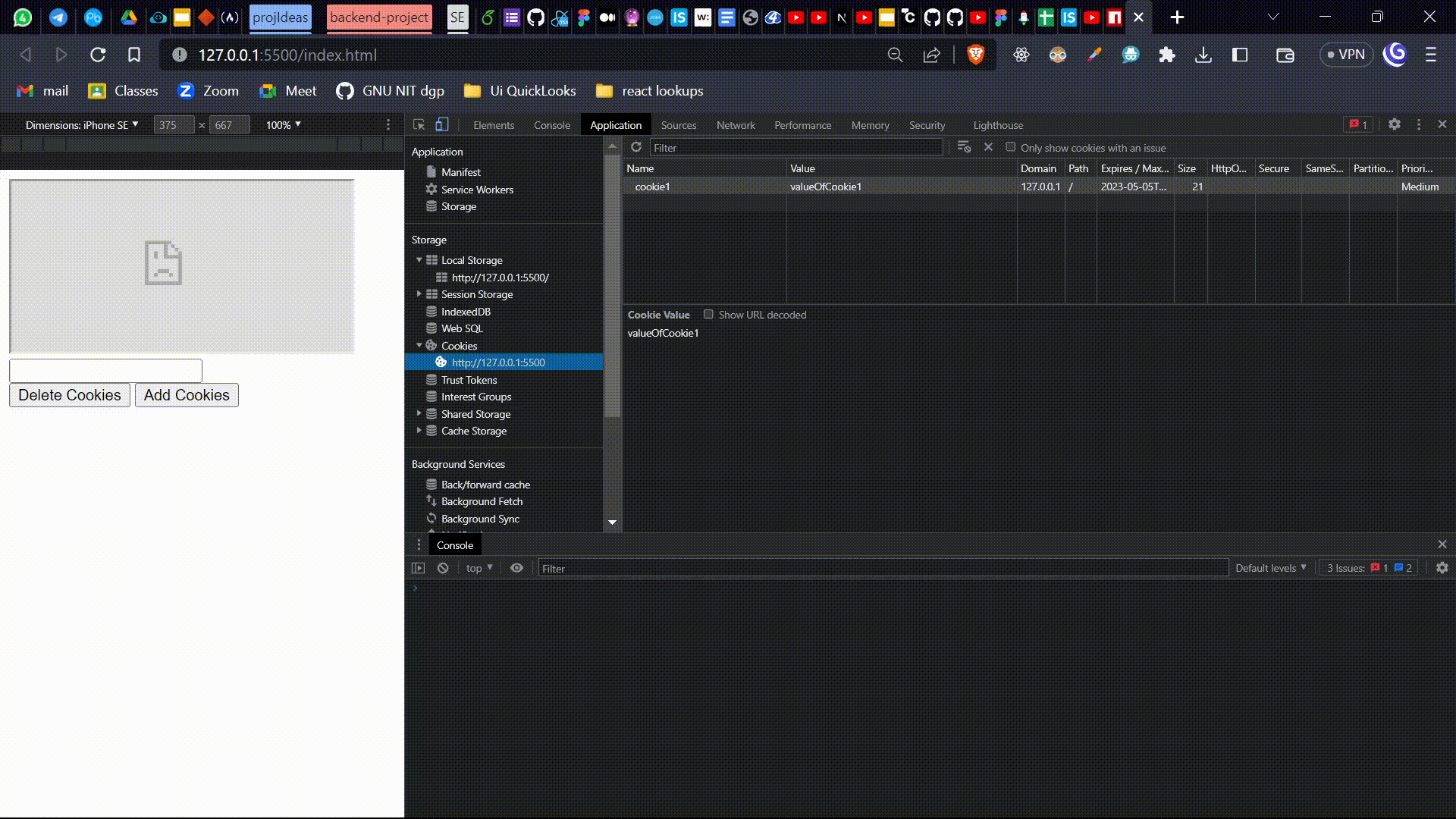
Task: Click the Add Cookies button
Action: point(186,394)
